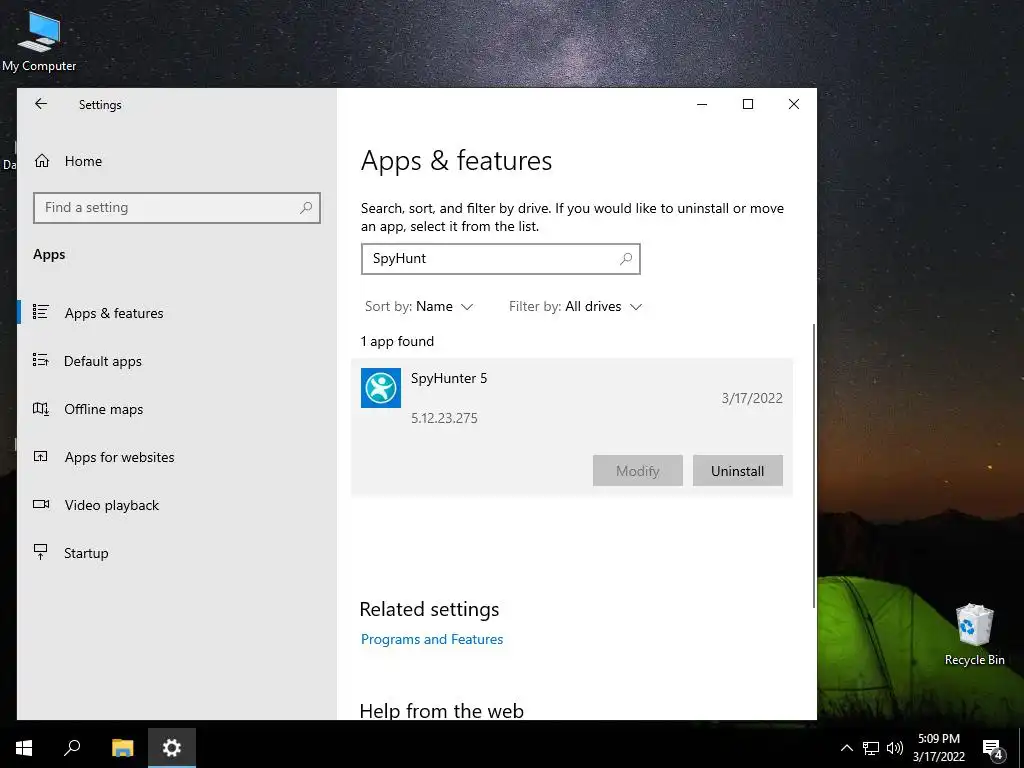The height and width of the screenshot is (768, 1024).
Task: Open Action Center notifications icon
Action: pos(993,749)
